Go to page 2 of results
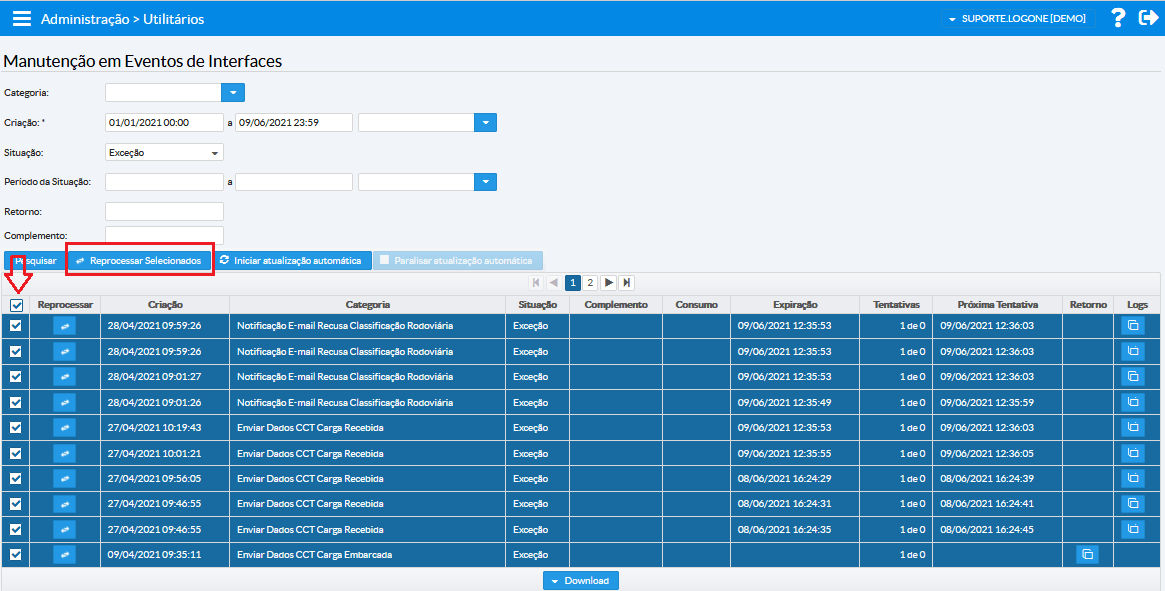 point(590,283)
